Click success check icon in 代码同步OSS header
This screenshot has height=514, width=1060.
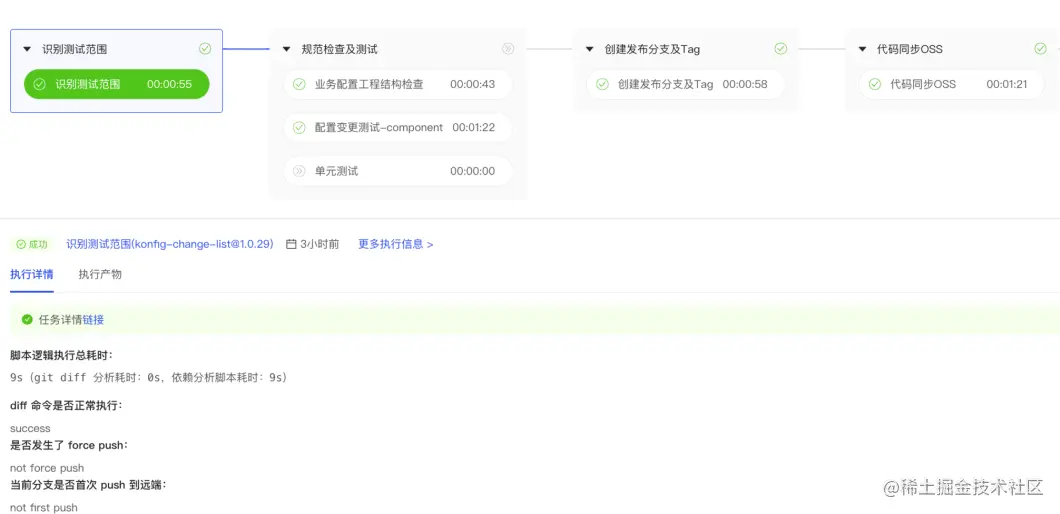(x=1040, y=49)
